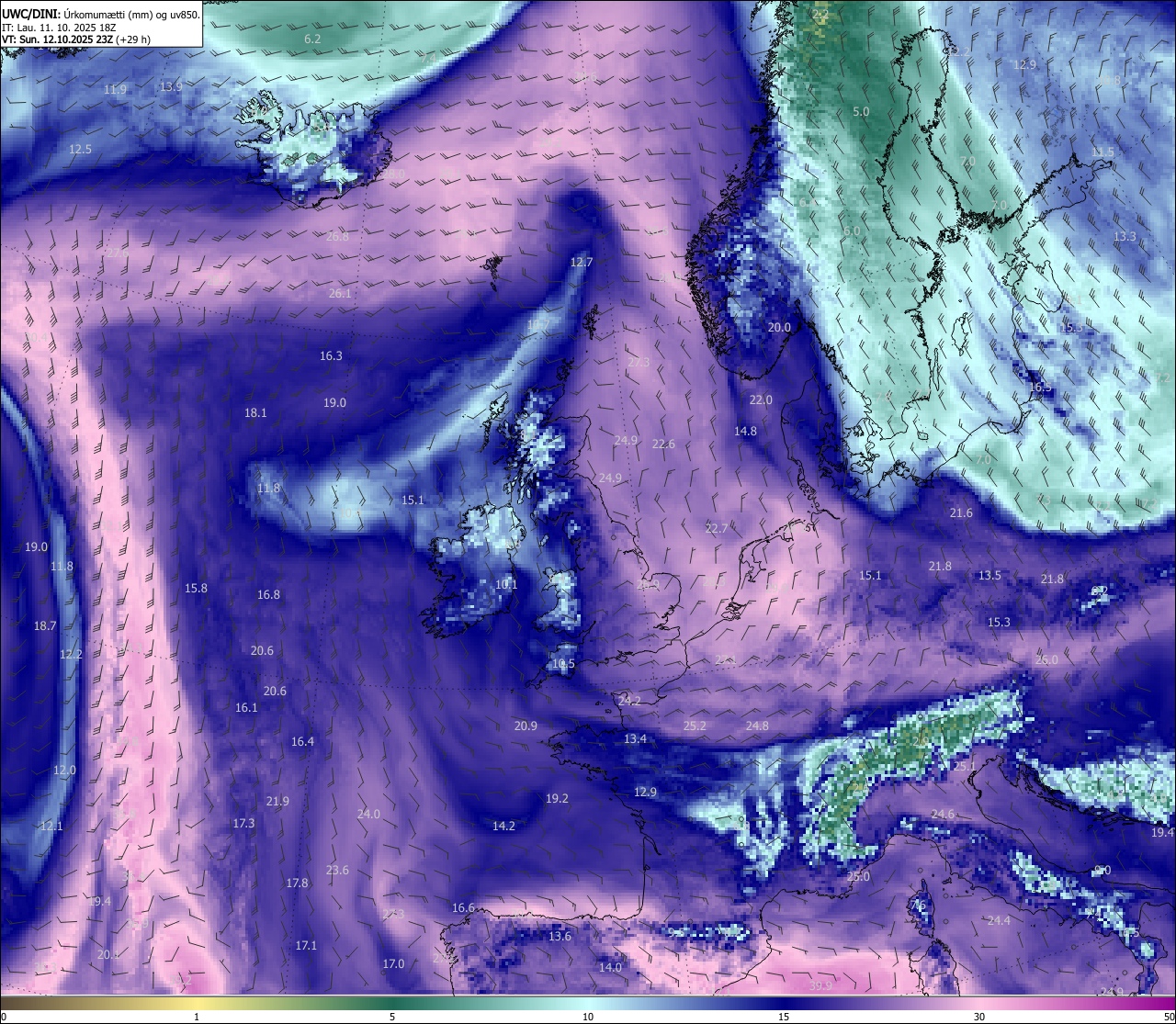Click the 14.0 value over Spain

click(x=610, y=967)
